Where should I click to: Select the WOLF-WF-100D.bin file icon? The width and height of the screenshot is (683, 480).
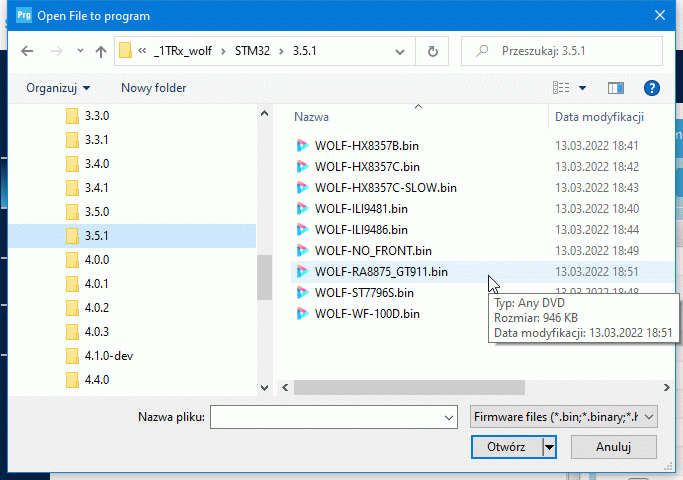[303, 313]
